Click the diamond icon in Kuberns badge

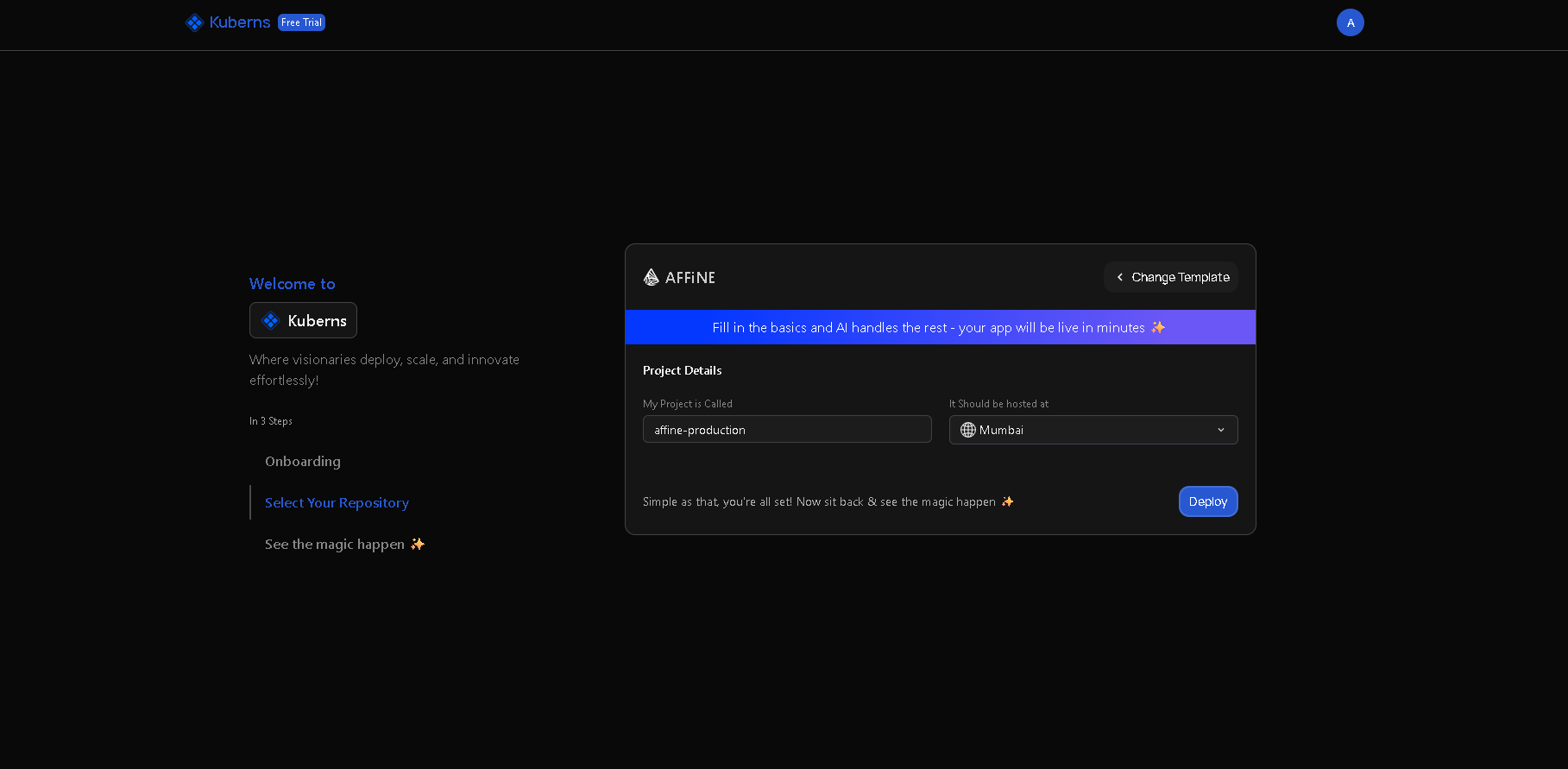(271, 320)
